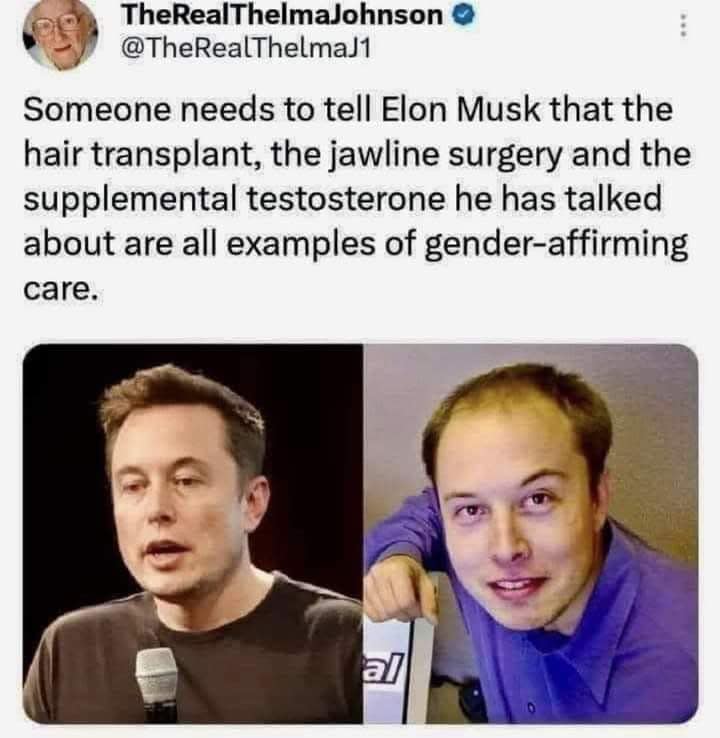Click the final word "care." in tweet
The height and width of the screenshot is (738, 720).
61,289
